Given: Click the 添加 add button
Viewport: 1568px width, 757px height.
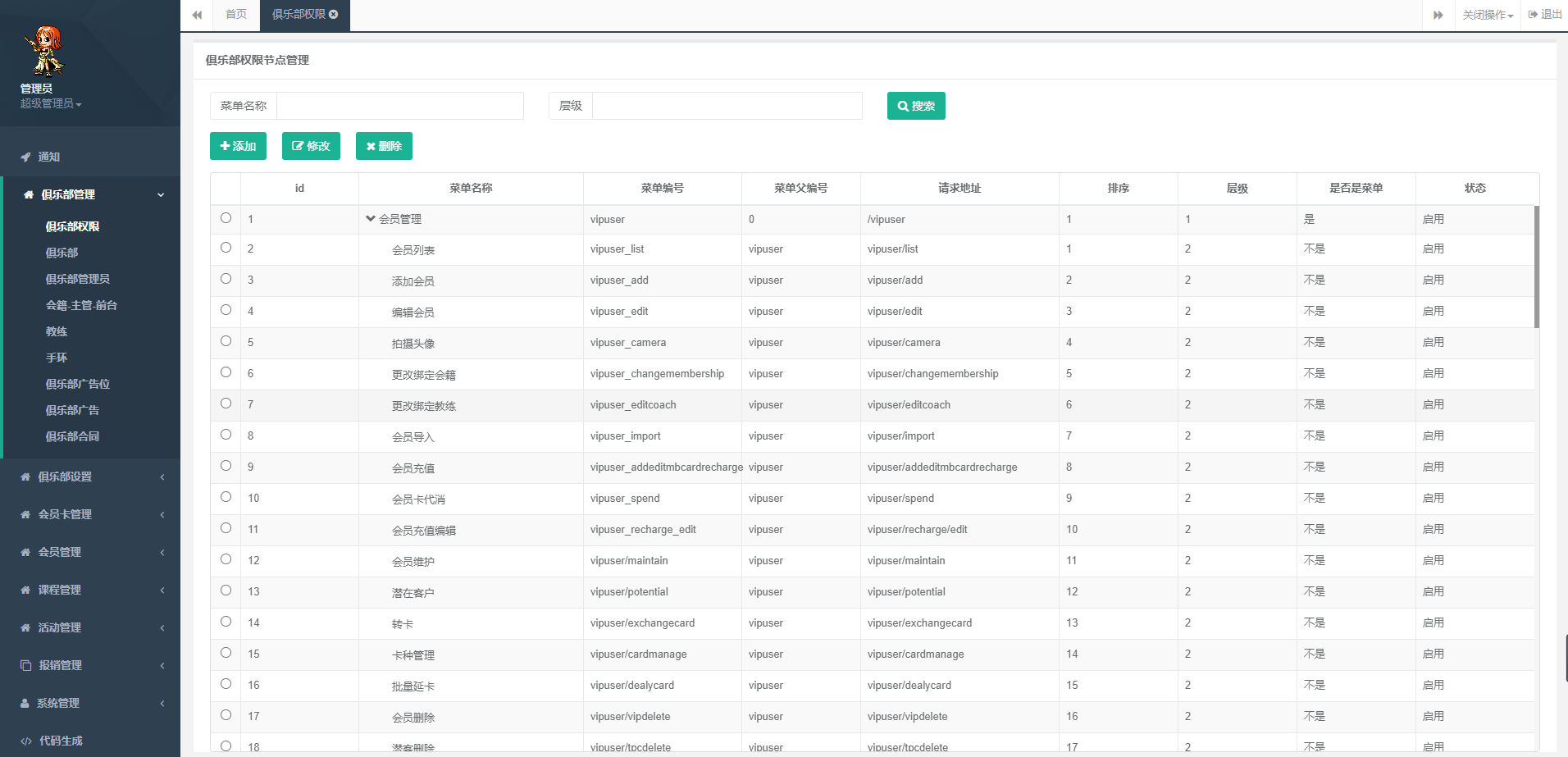Looking at the screenshot, I should 238,146.
